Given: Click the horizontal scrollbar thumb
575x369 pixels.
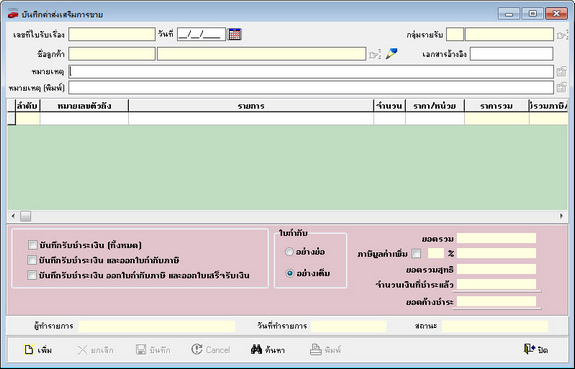Looking at the screenshot, I should [x=25, y=216].
